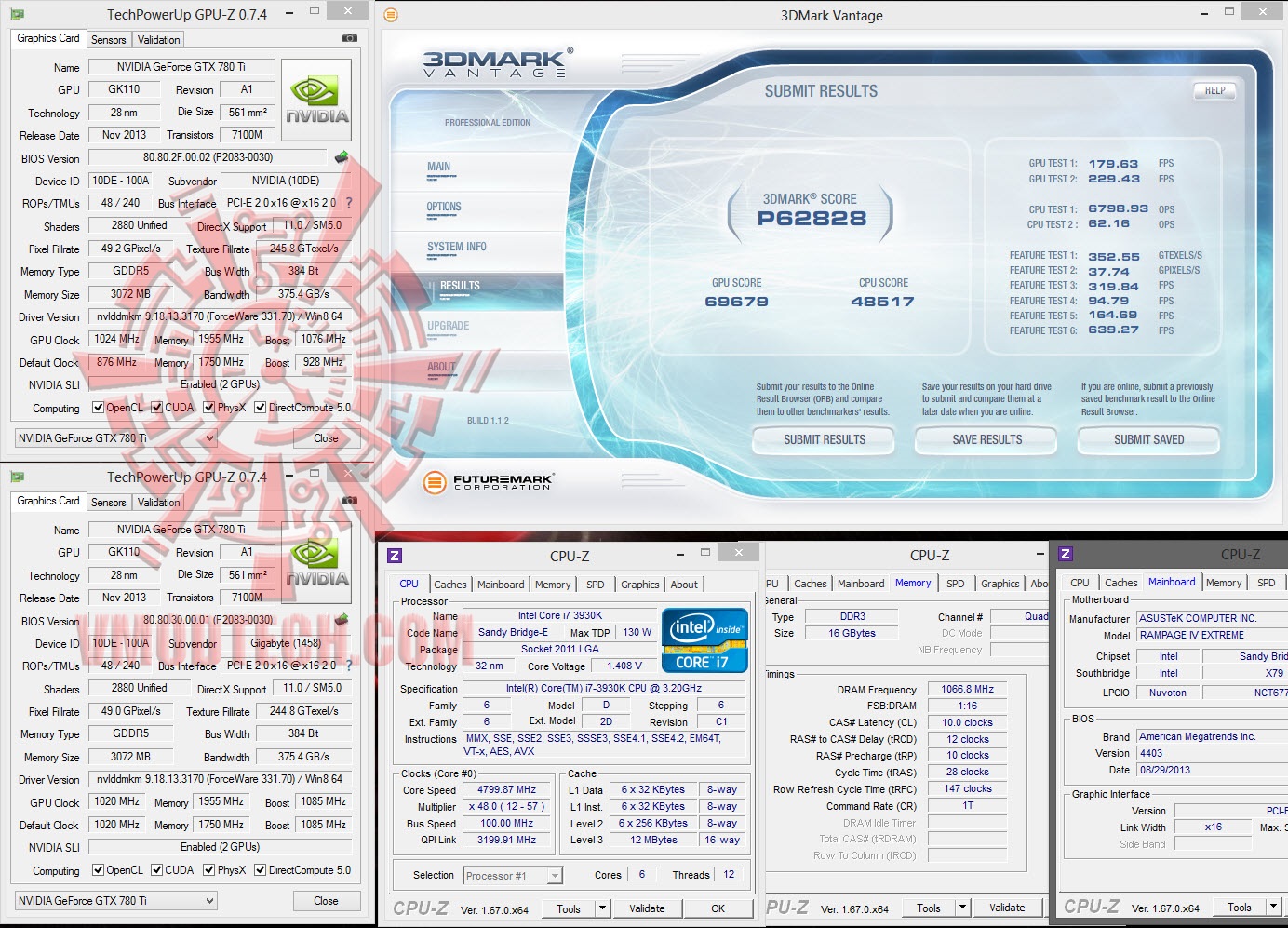Click Tools button in CPU-Z Mainboard window

pyautogui.click(x=1240, y=907)
